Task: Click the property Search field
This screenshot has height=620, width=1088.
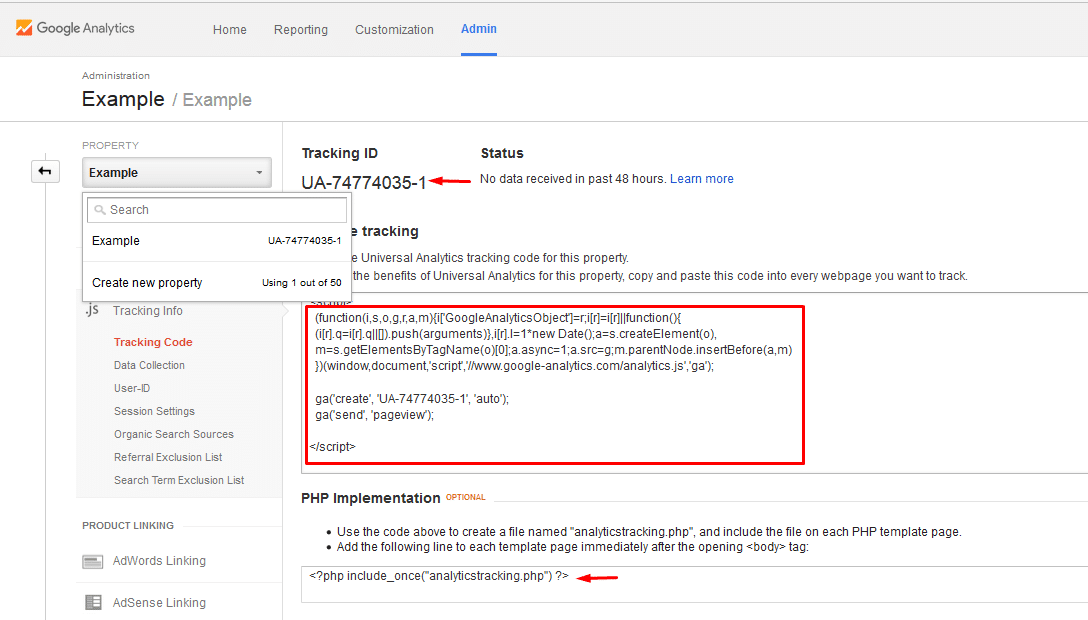Action: pos(216,209)
